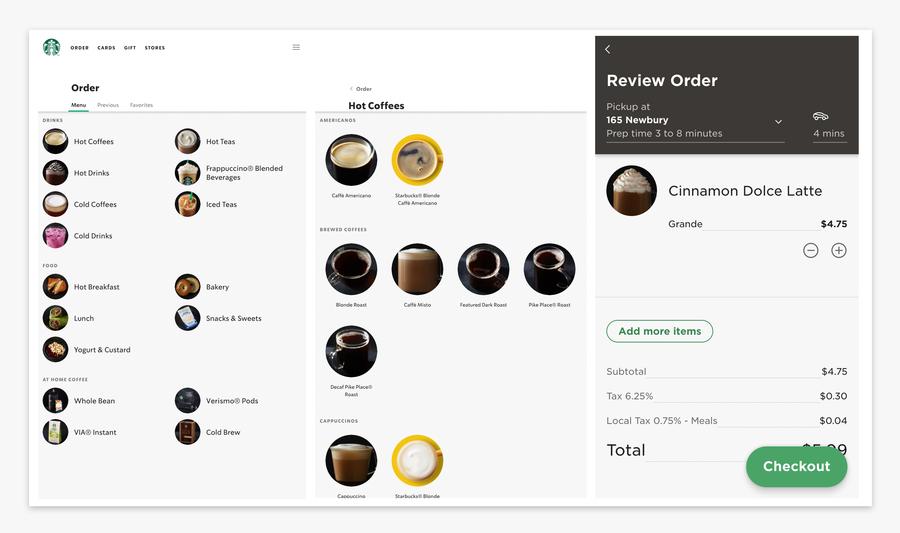
Task: Click the 4 mins drive time
Action: point(829,134)
